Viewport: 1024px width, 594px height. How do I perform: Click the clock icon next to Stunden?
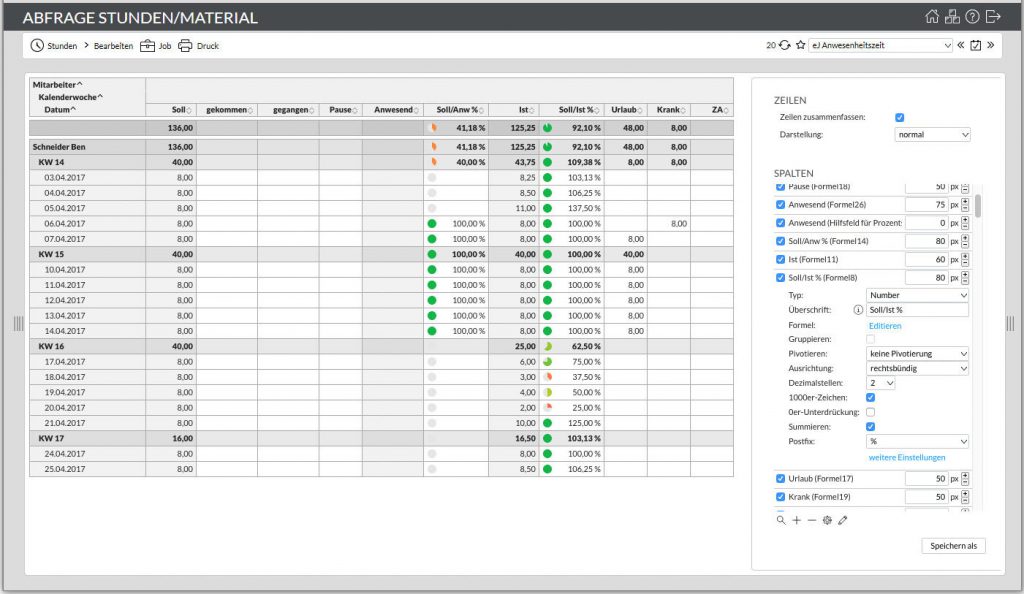click(37, 46)
